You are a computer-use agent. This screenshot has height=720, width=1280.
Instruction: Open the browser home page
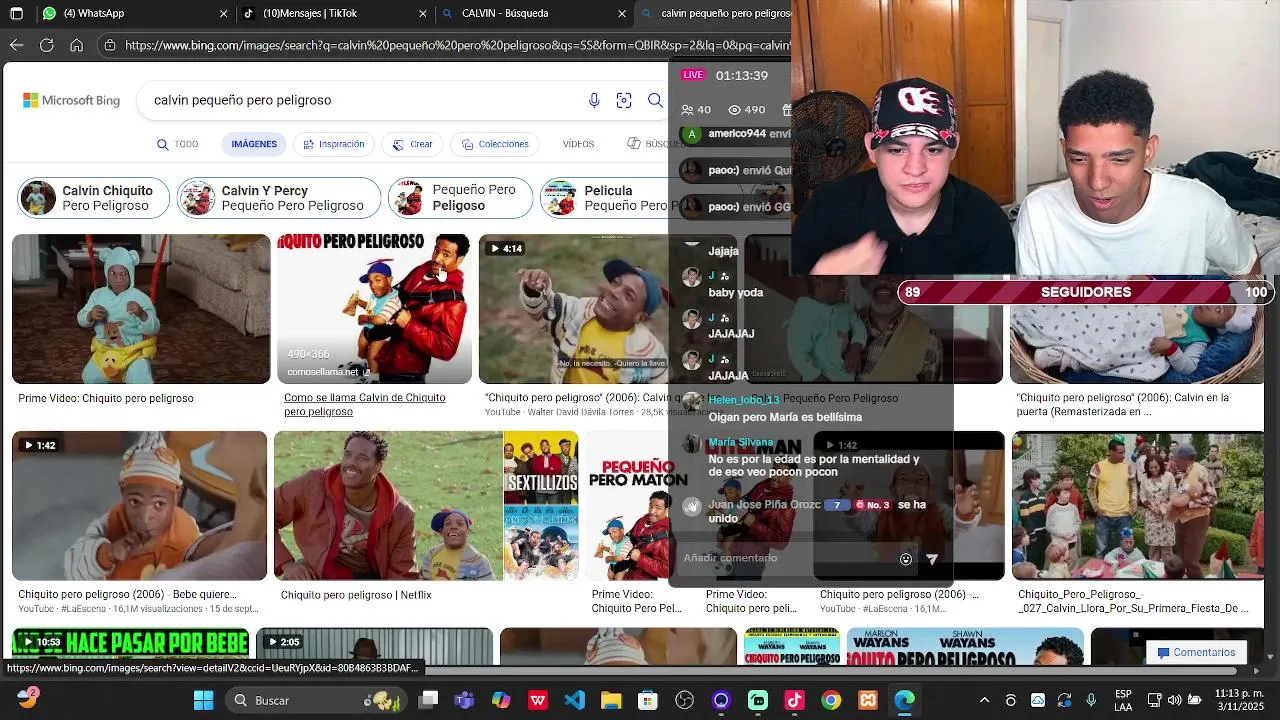tap(76, 45)
